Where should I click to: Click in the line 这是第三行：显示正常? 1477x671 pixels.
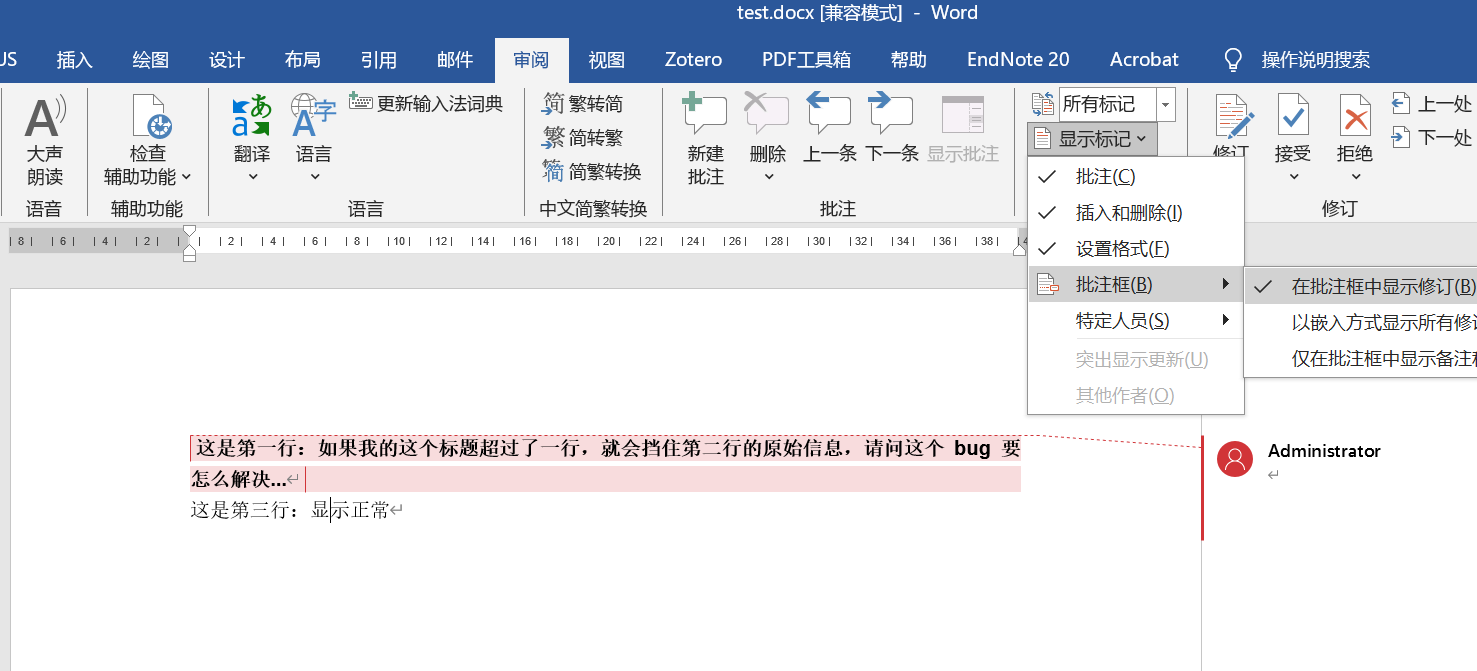290,511
